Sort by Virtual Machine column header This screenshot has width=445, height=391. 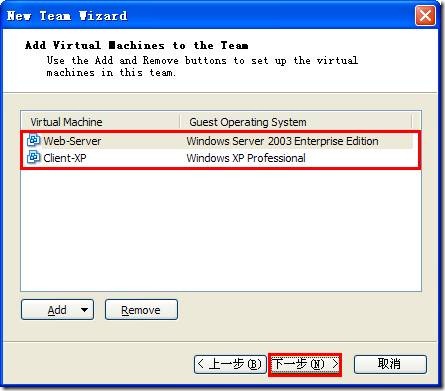[x=100, y=122]
